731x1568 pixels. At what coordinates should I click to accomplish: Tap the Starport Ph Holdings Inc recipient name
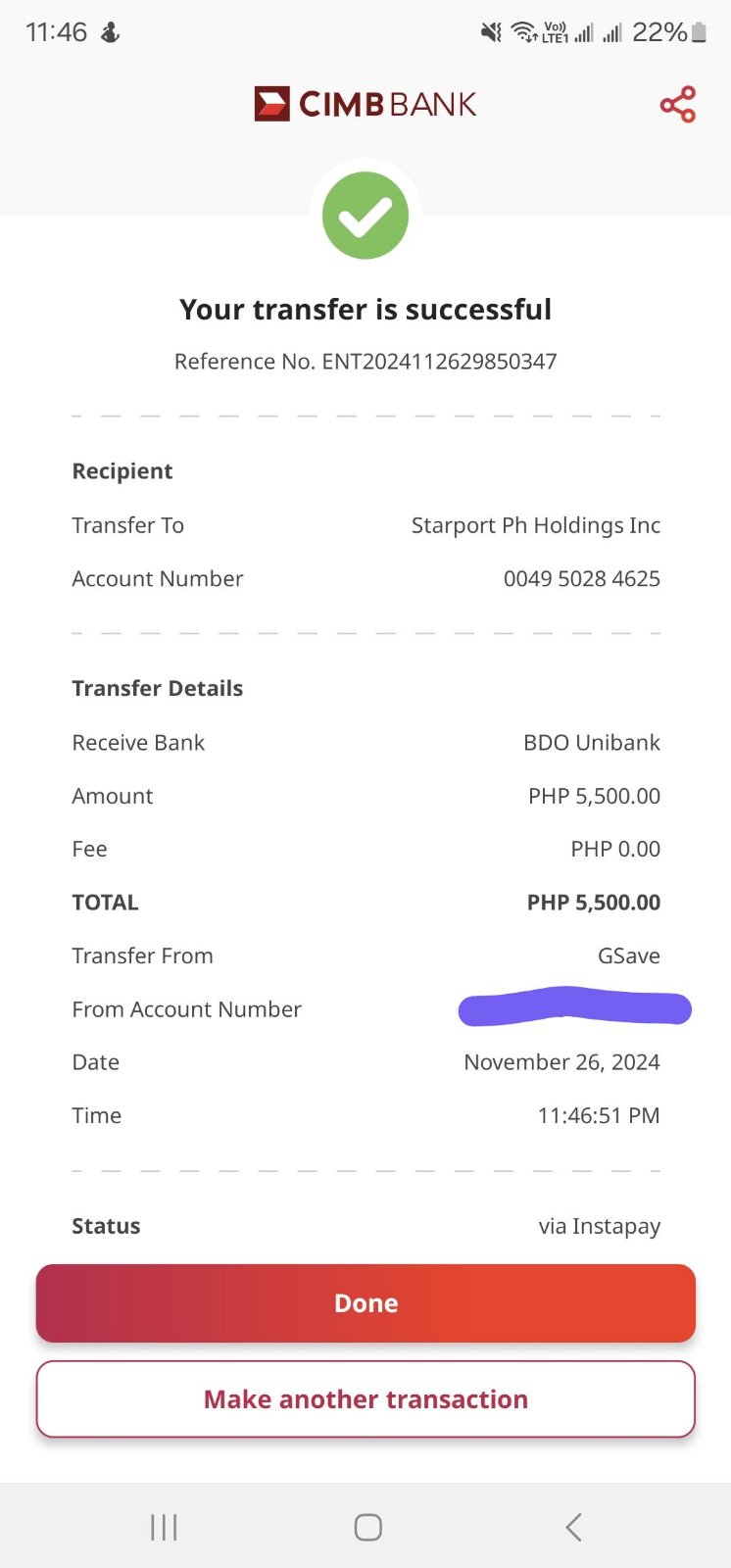tap(535, 525)
